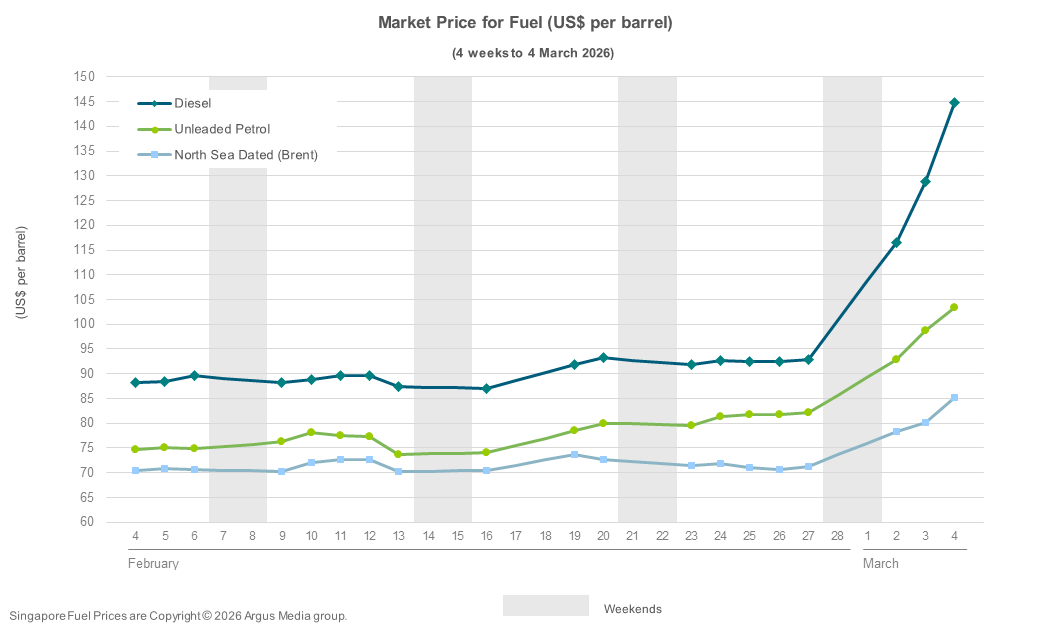The width and height of the screenshot is (1053, 635).
Task: Click the Diesel marker on 20 February
Action: tap(603, 357)
